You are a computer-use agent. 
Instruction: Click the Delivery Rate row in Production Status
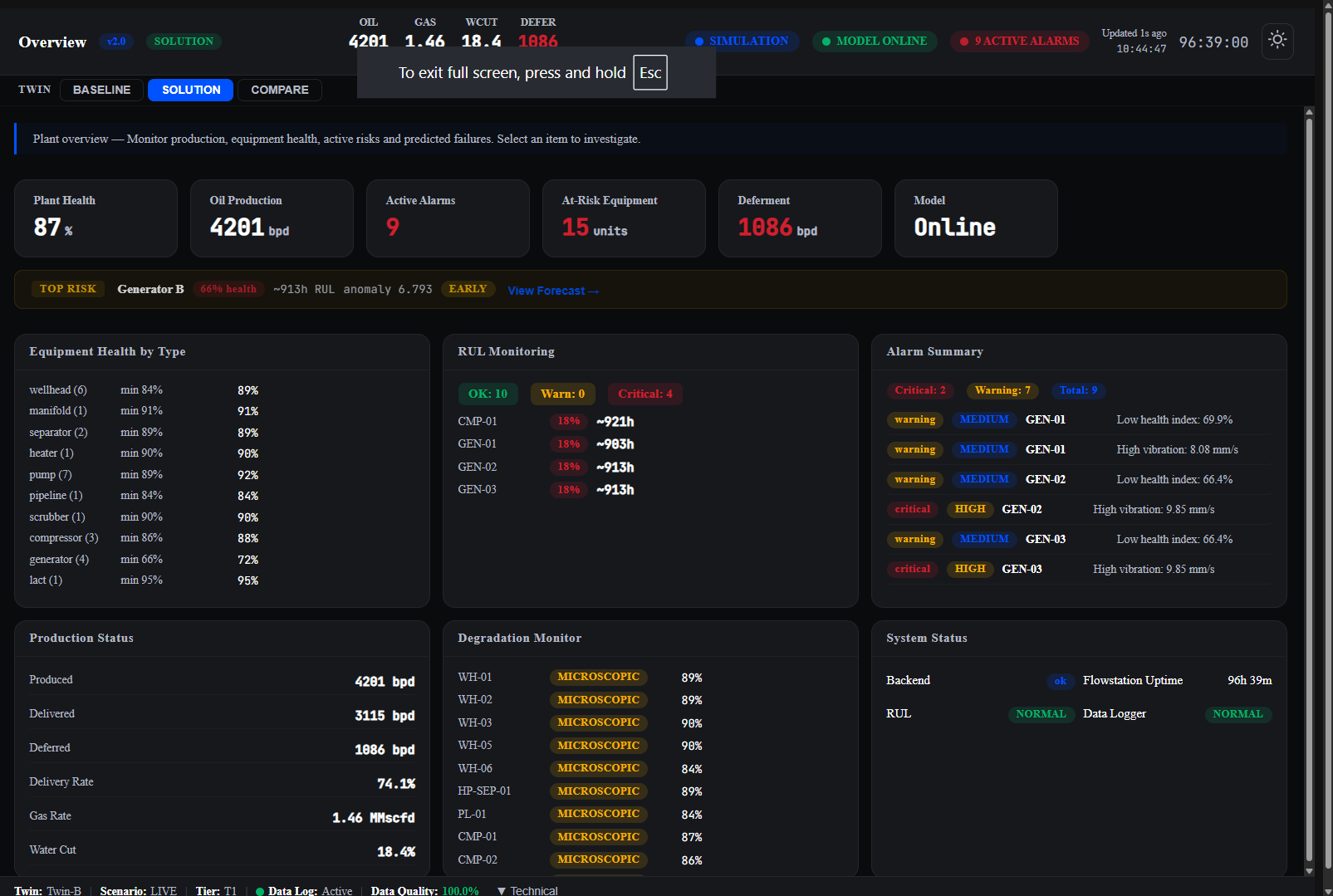click(x=222, y=782)
